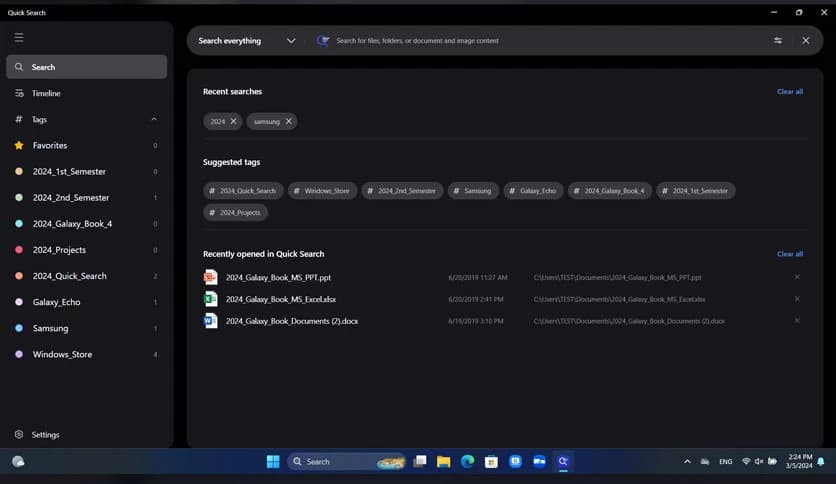This screenshot has width=836, height=484.
Task: Click the taskbar Search box
Action: (x=347, y=462)
